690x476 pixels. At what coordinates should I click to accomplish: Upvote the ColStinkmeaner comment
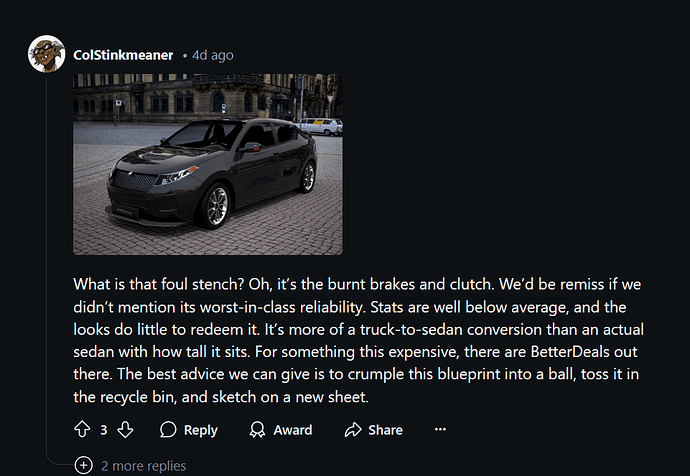83,430
